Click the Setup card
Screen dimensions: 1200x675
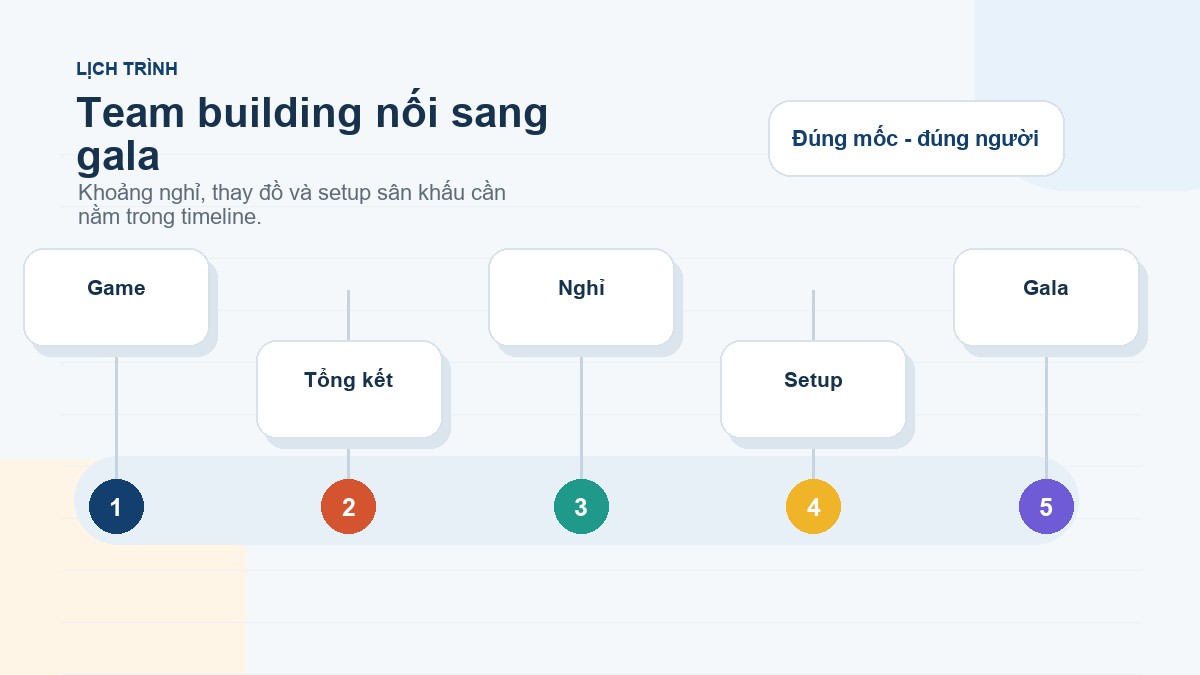tap(813, 389)
